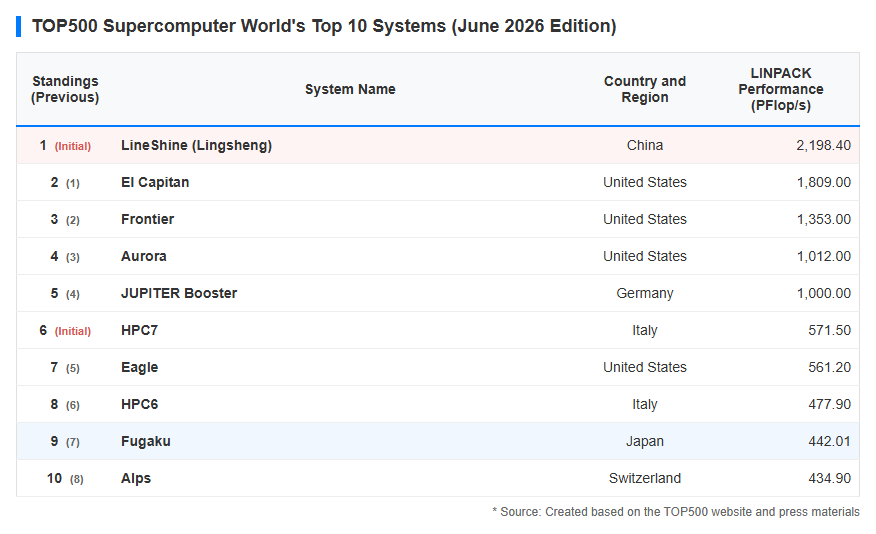The width and height of the screenshot is (876, 534).
Task: Click the performance value '561.20'
Action: tap(830, 367)
